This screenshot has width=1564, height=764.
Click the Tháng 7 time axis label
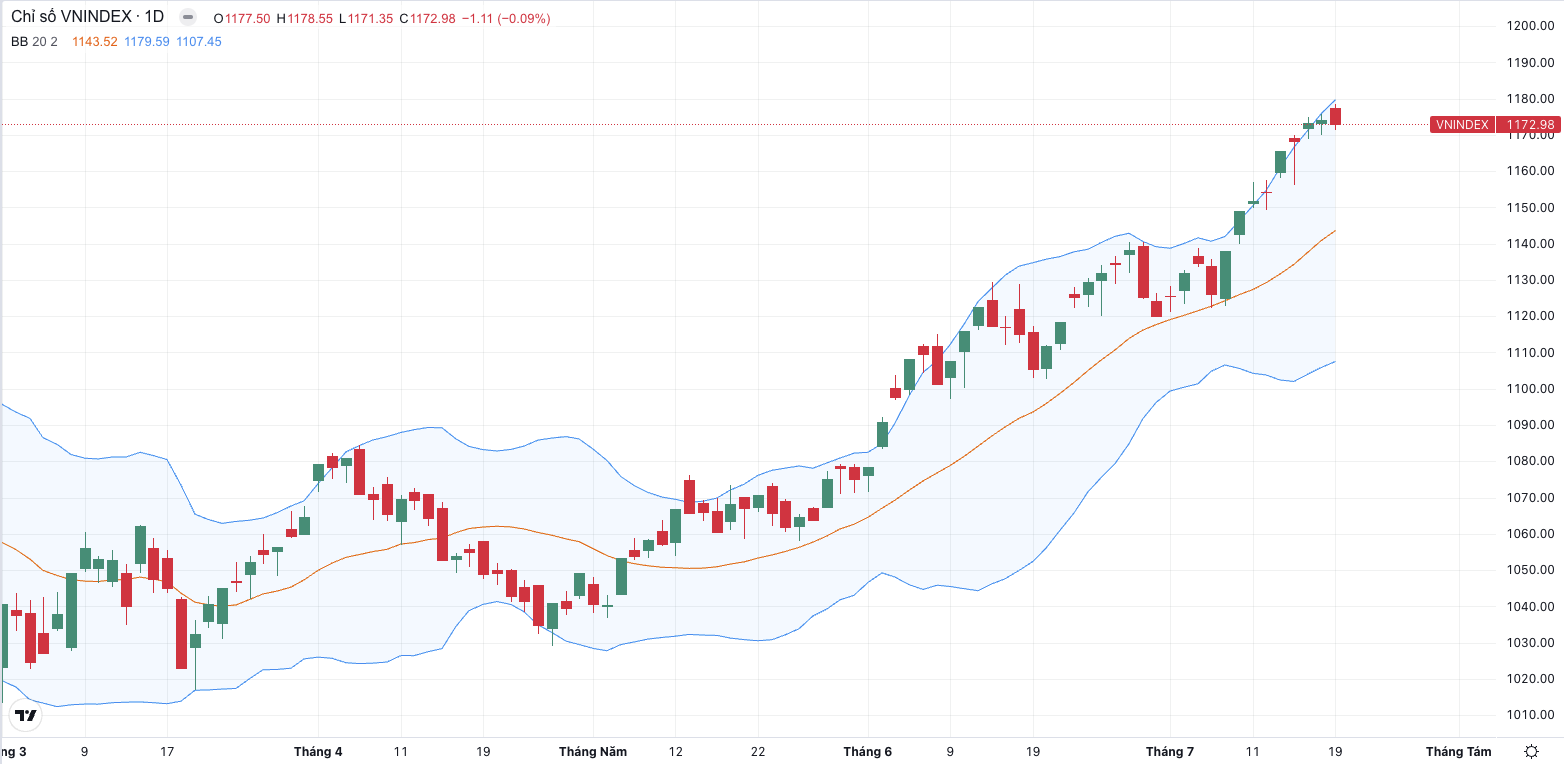[x=1169, y=752]
